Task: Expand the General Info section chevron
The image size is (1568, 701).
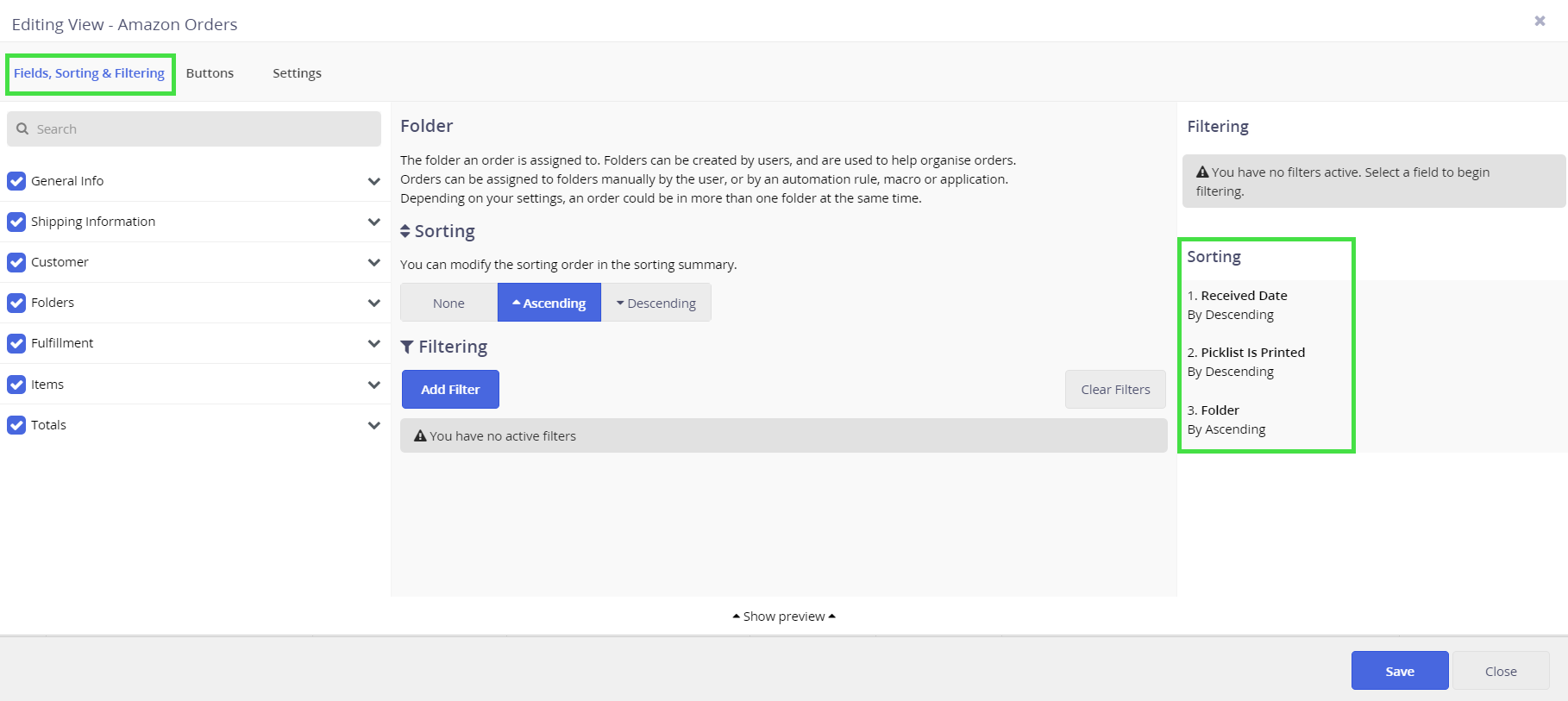Action: point(373,181)
